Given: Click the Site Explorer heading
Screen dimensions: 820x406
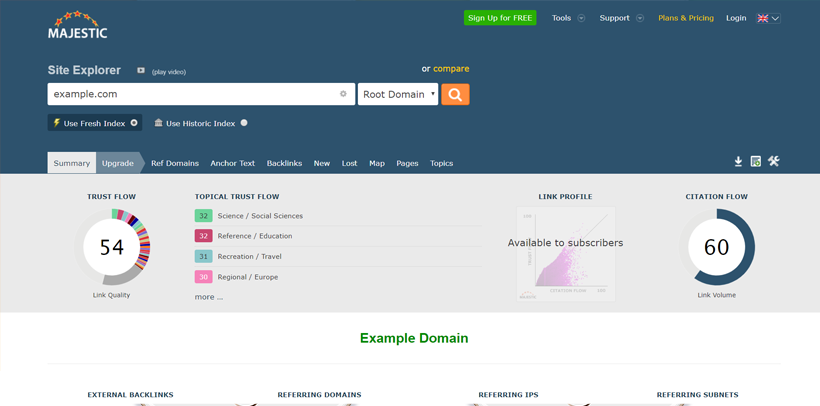Looking at the screenshot, I should click(84, 70).
